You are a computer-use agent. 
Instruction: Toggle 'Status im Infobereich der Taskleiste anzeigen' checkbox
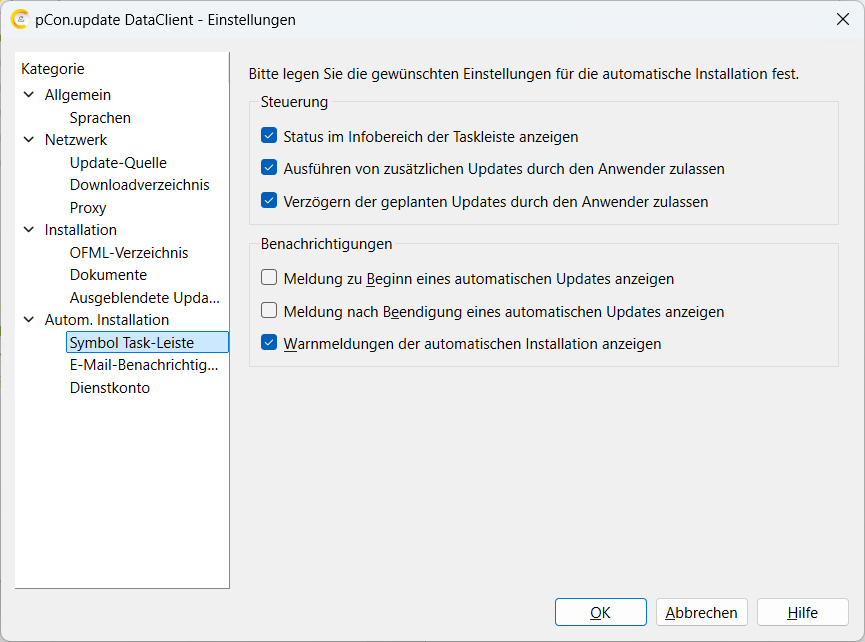269,135
